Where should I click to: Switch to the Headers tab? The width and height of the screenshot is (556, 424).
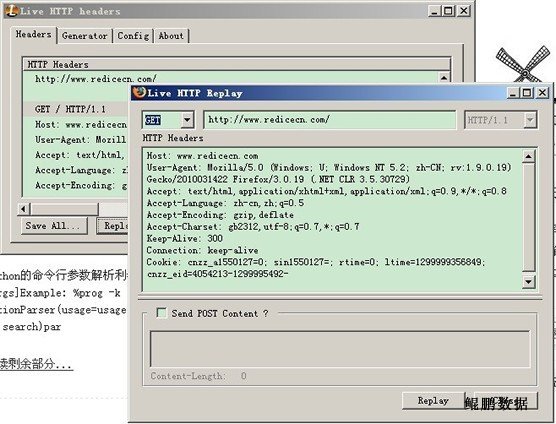(33, 35)
